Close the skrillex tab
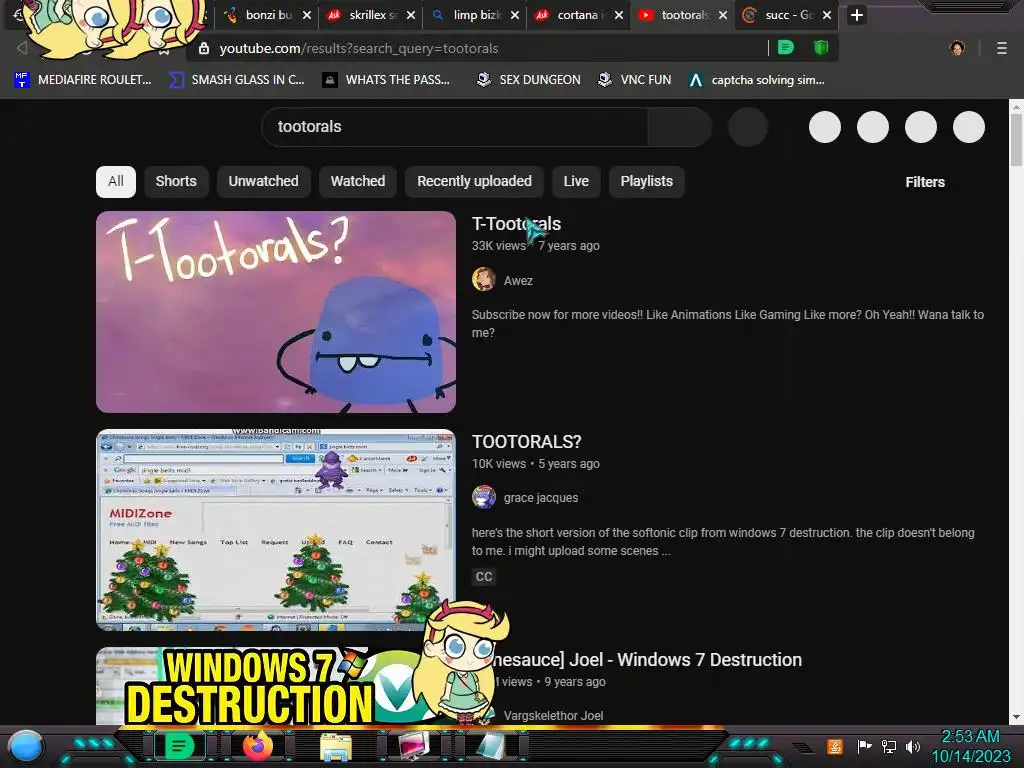 [x=411, y=15]
